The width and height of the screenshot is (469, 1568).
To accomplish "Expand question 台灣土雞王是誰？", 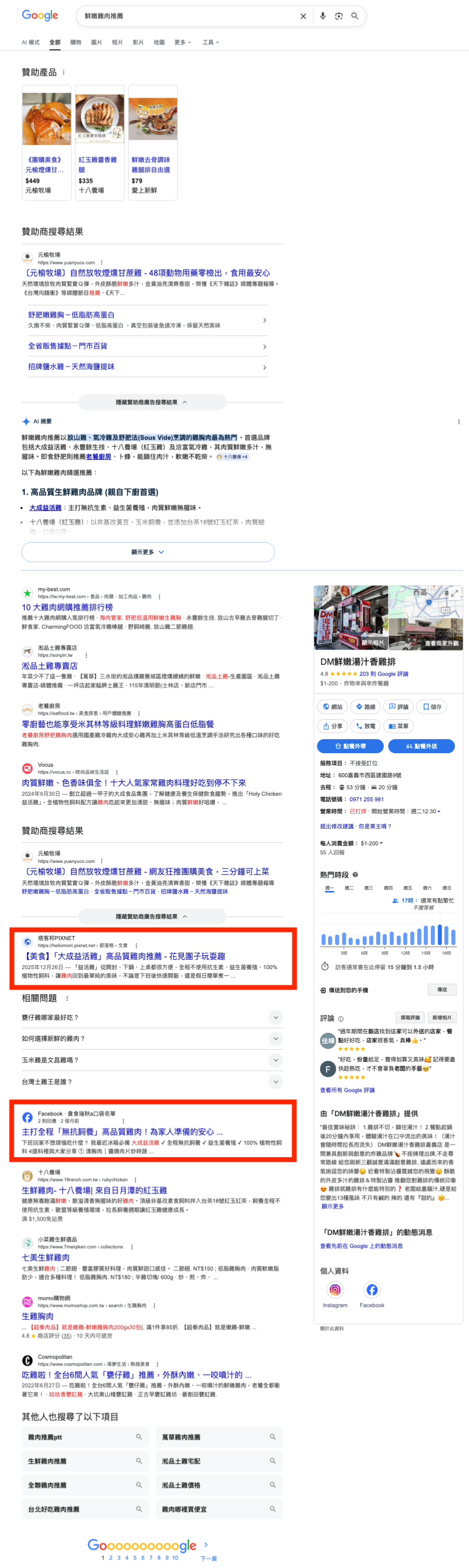I will (x=152, y=1081).
